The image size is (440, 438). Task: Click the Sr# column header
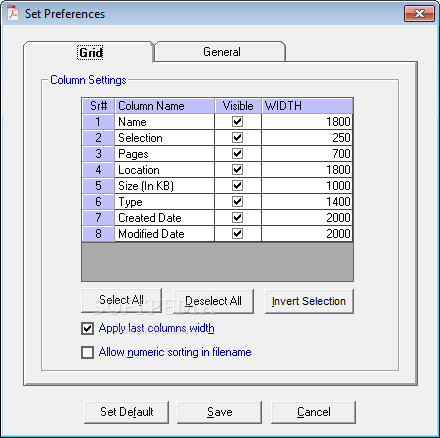(98, 106)
